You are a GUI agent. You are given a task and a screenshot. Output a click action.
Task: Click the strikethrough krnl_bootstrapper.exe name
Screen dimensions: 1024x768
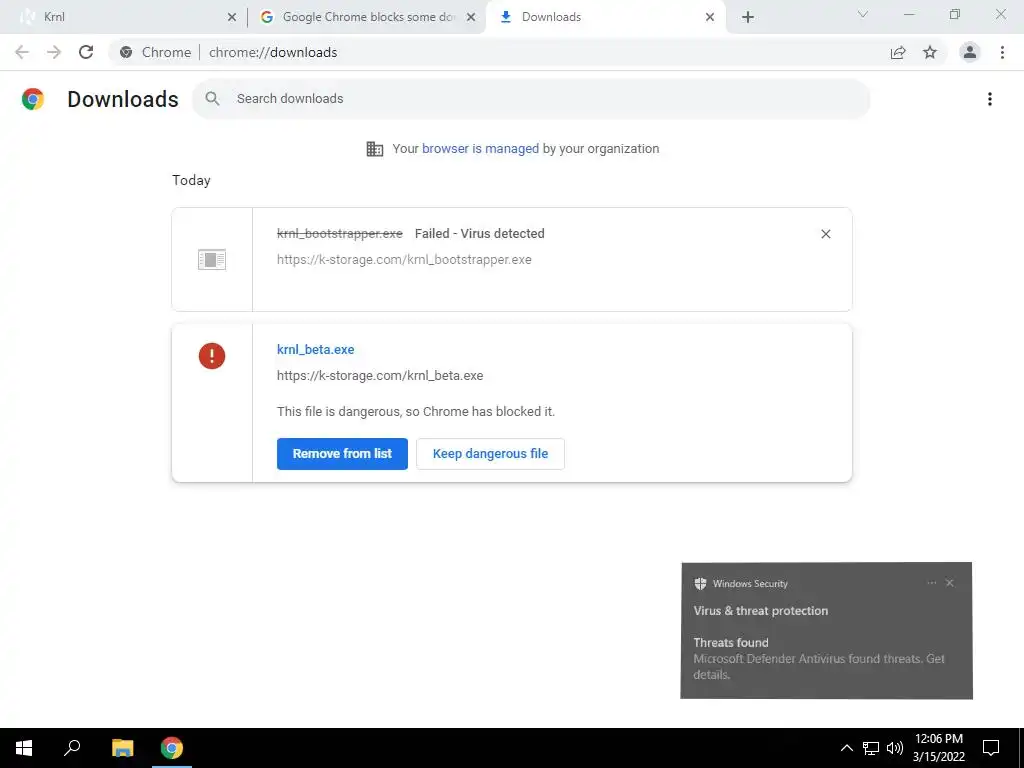[340, 234]
